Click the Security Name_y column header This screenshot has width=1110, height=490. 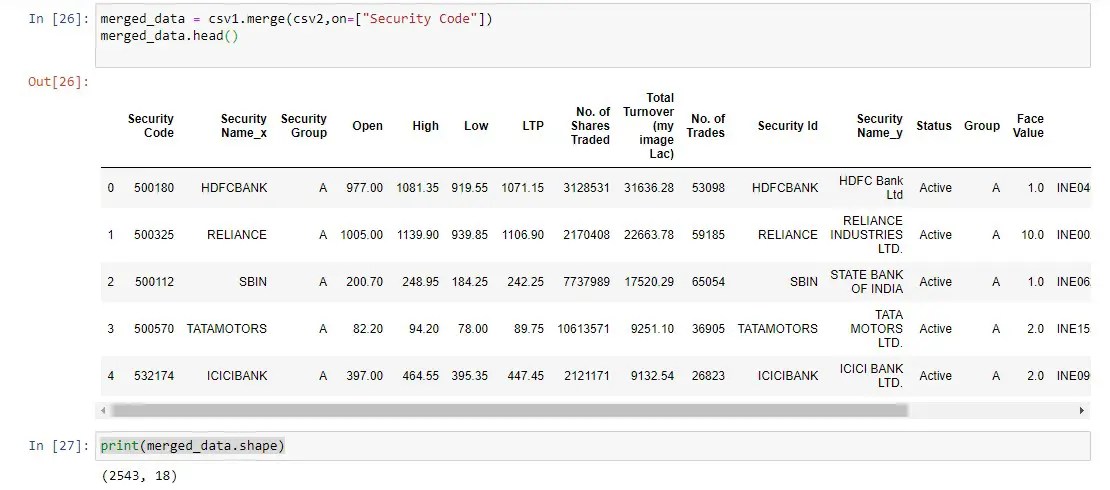[879, 125]
